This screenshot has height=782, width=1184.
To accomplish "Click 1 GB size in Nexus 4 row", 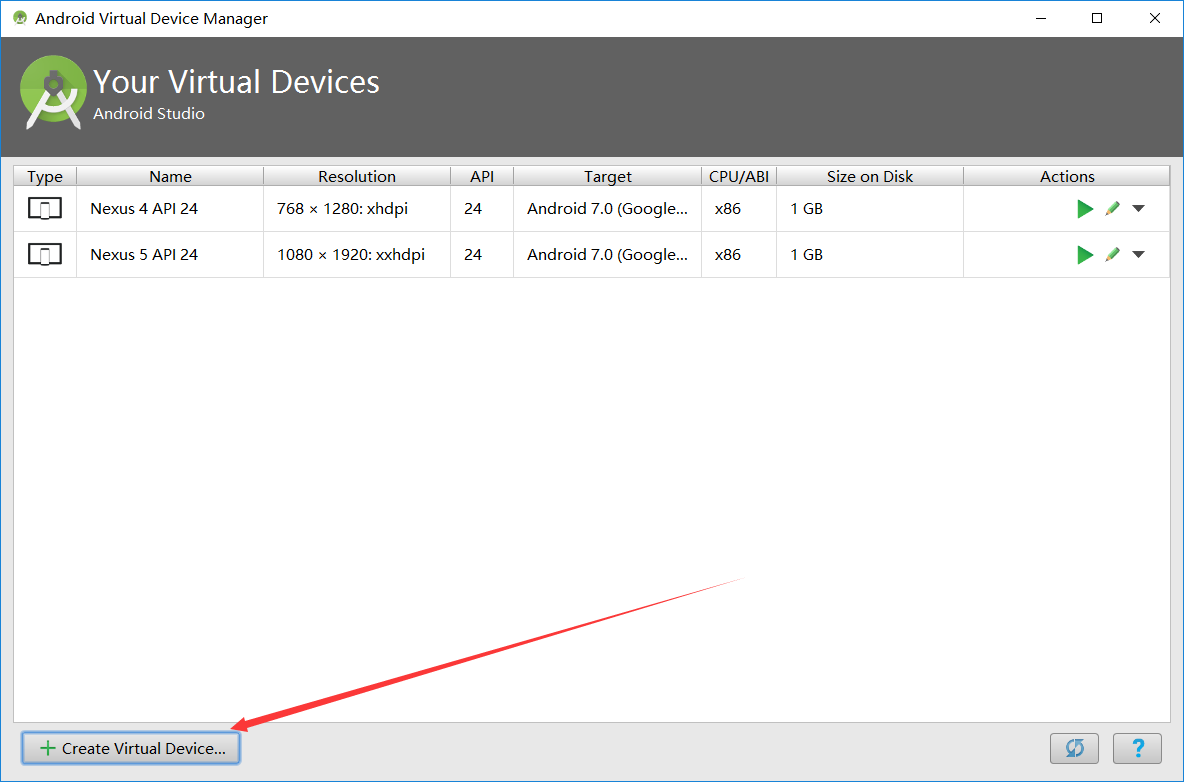I will (x=870, y=208).
